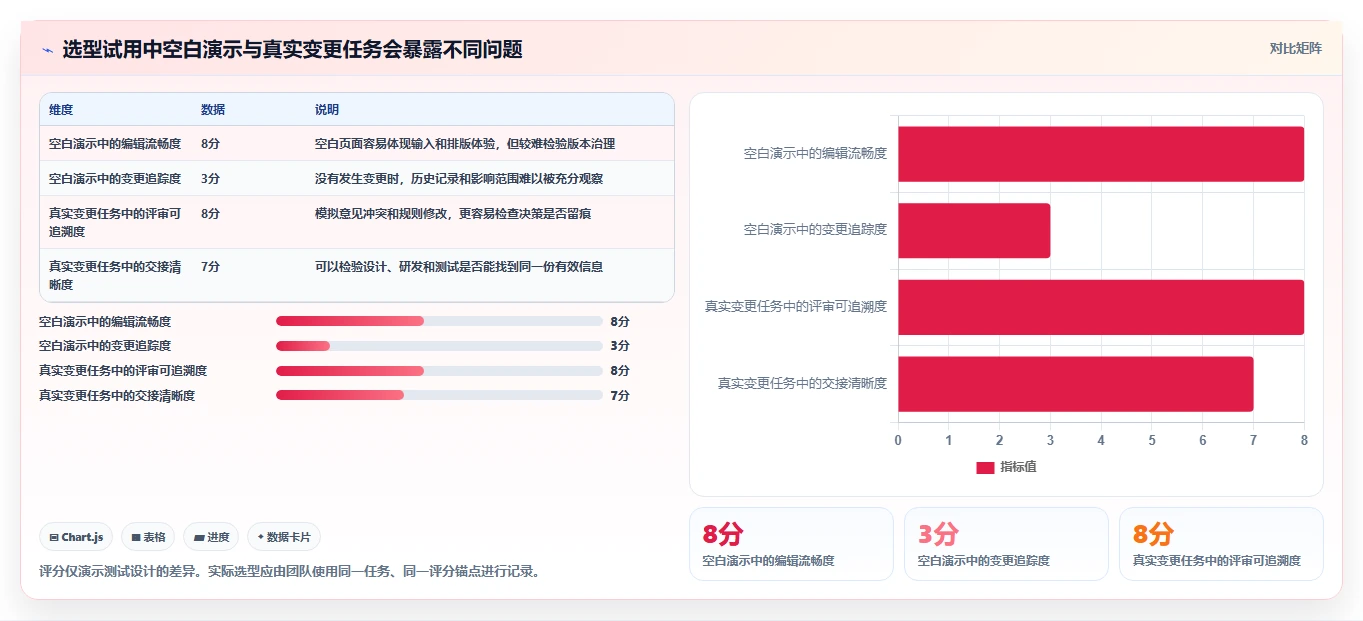The width and height of the screenshot is (1363, 621).
Task: Click chart axis label 真实变更任务中的评审可追溯度
Action: pos(796,307)
